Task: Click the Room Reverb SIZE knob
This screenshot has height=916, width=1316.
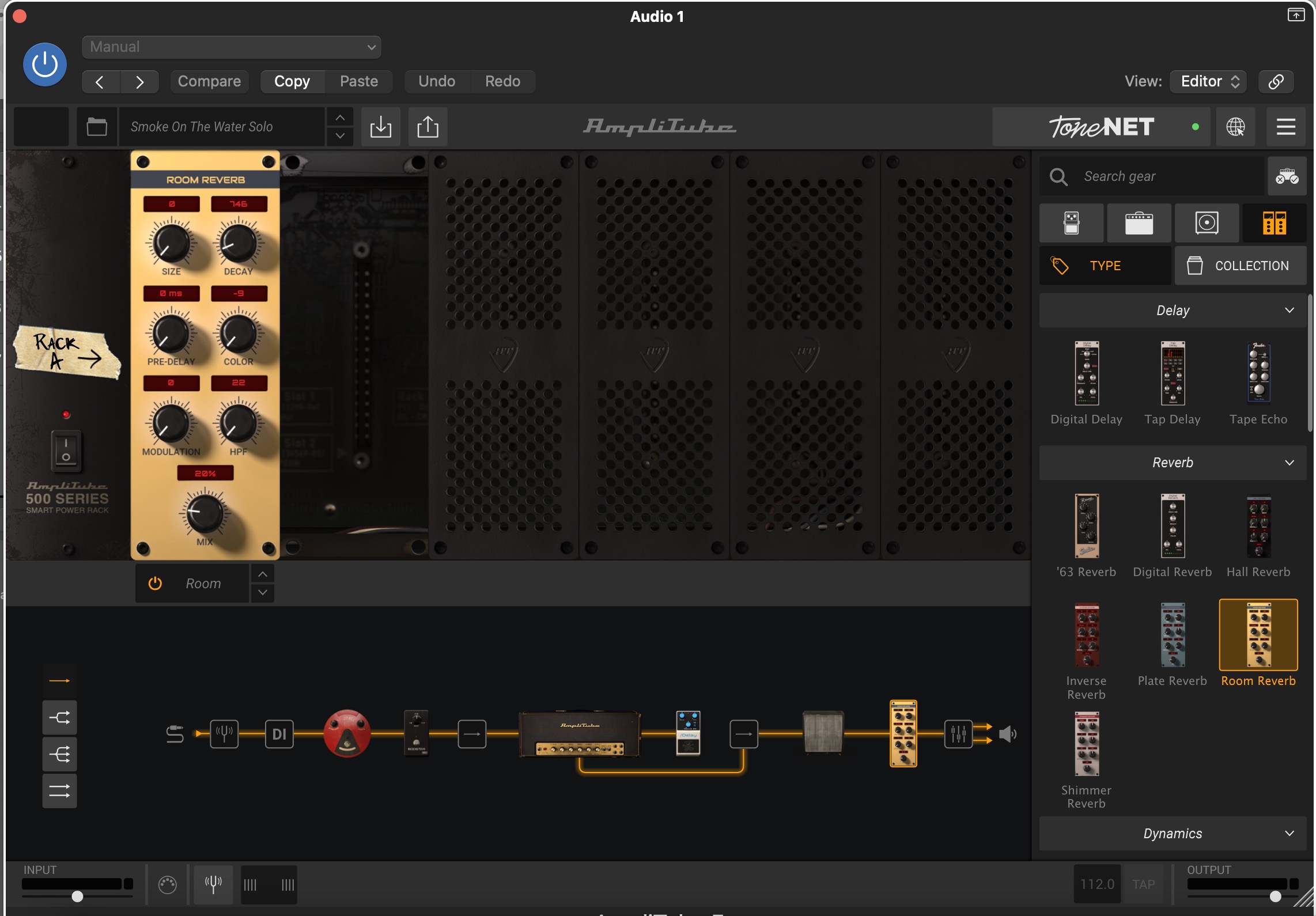Action: click(171, 243)
